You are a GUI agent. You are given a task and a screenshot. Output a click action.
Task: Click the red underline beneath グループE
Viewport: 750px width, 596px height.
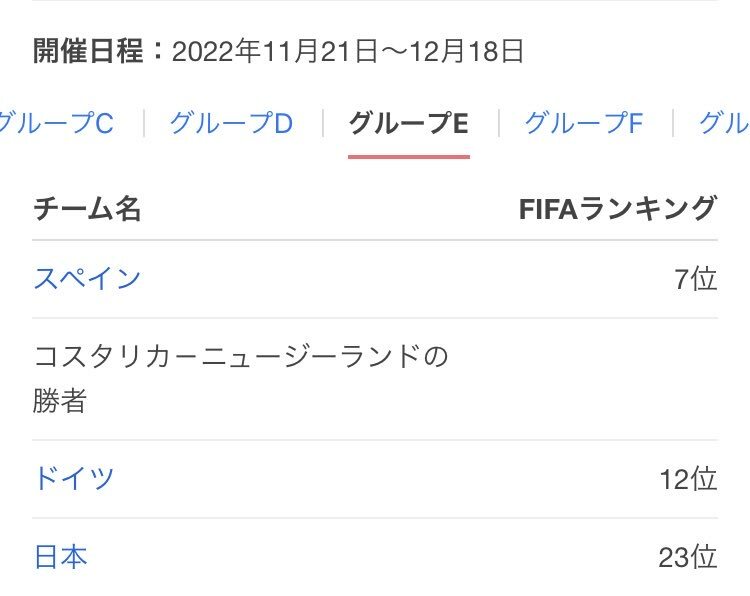[x=409, y=156]
